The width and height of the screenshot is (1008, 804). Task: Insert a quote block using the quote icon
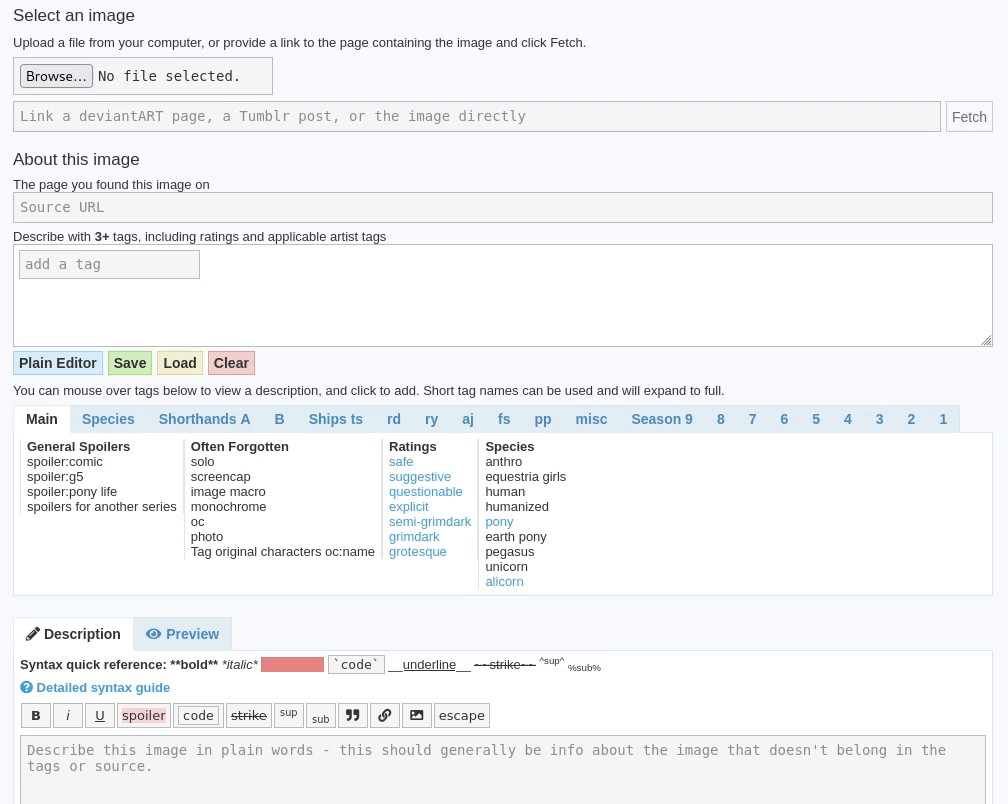coord(353,715)
